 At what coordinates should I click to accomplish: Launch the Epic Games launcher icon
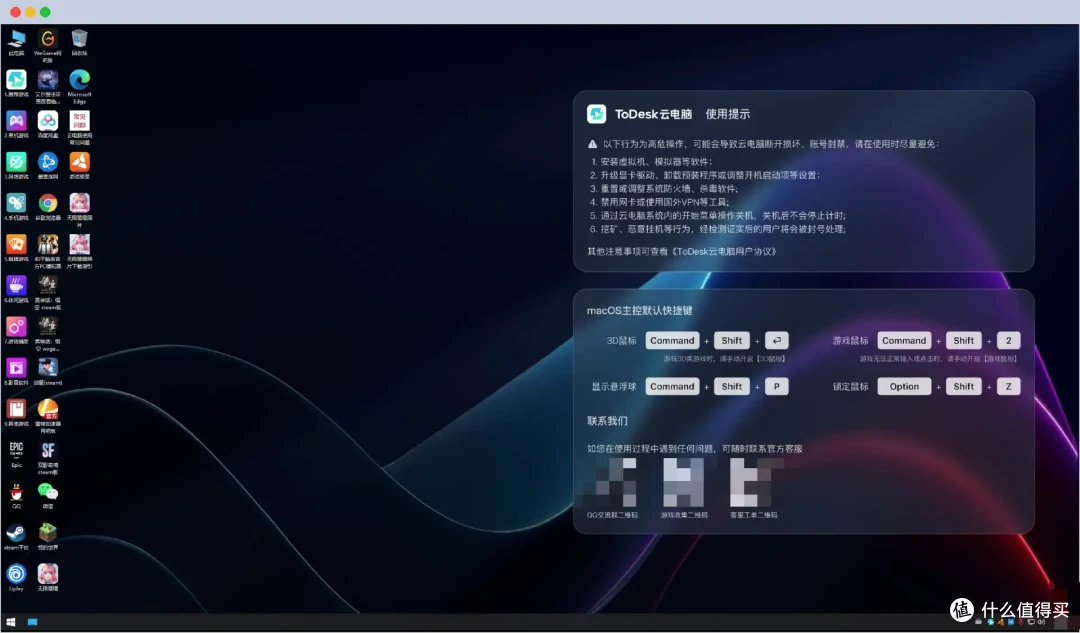point(17,450)
